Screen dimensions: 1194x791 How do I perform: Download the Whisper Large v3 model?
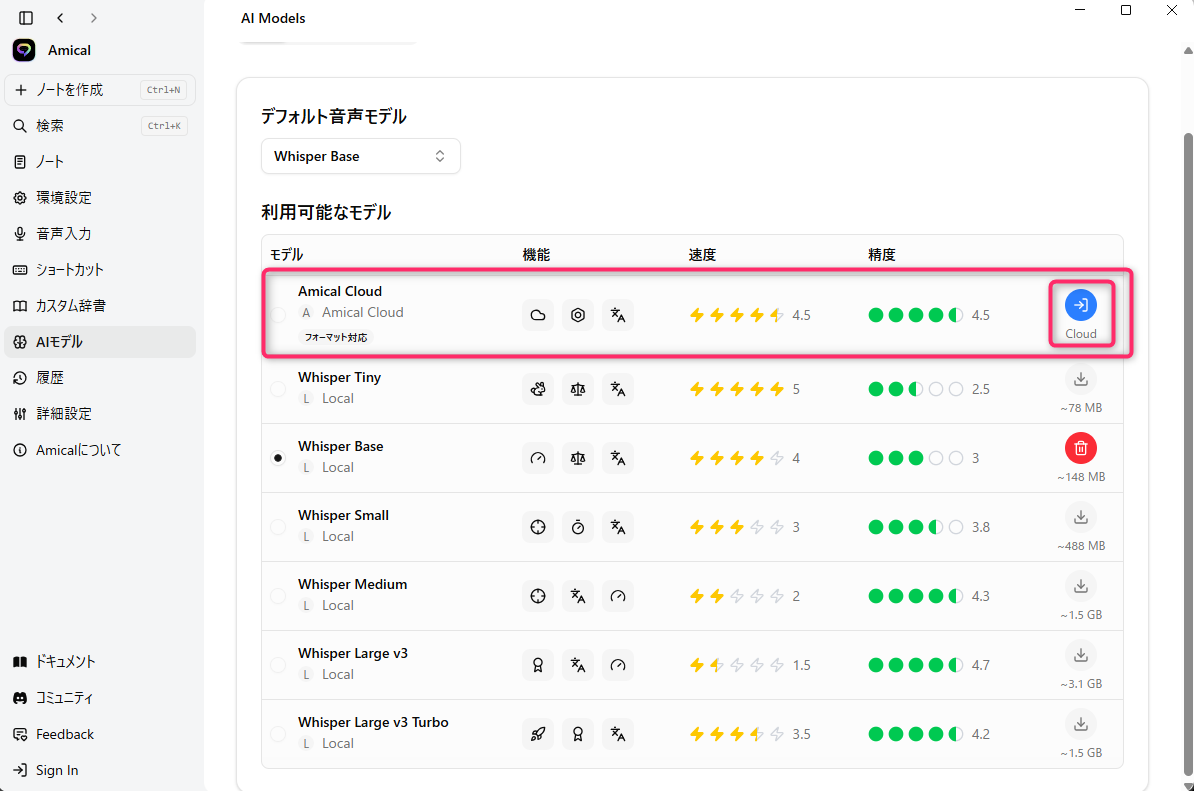[x=1080, y=655]
